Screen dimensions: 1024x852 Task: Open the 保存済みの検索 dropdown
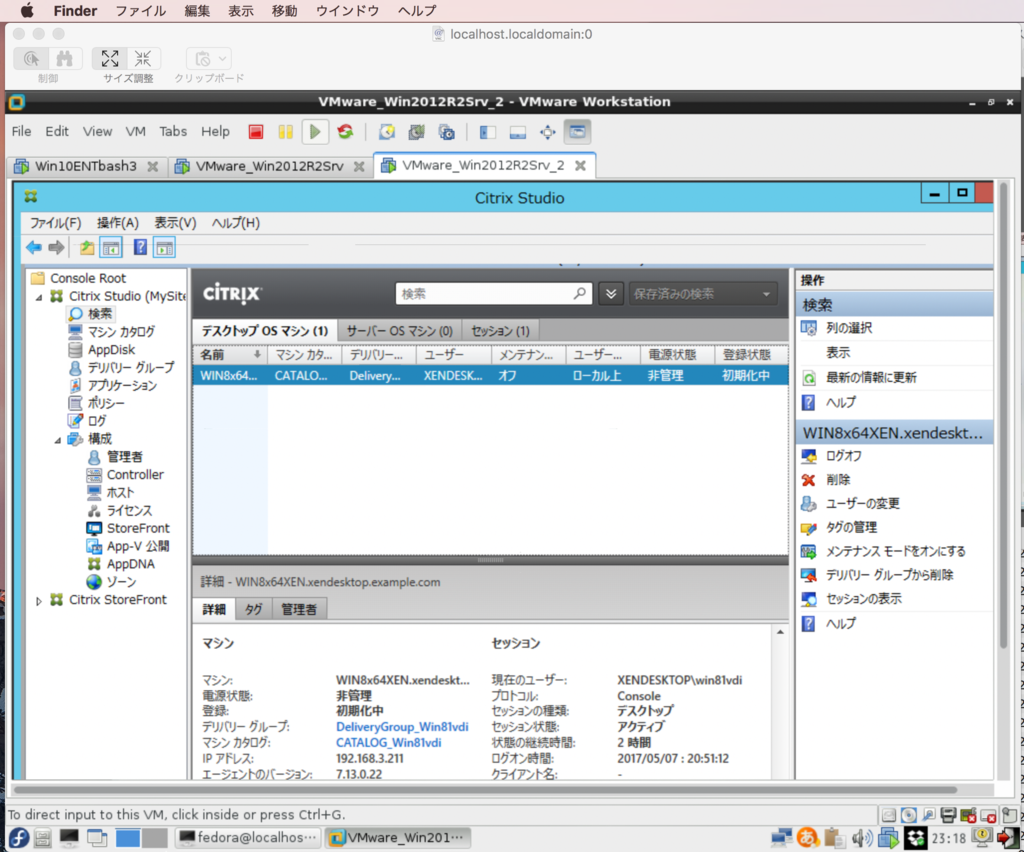[x=702, y=294]
